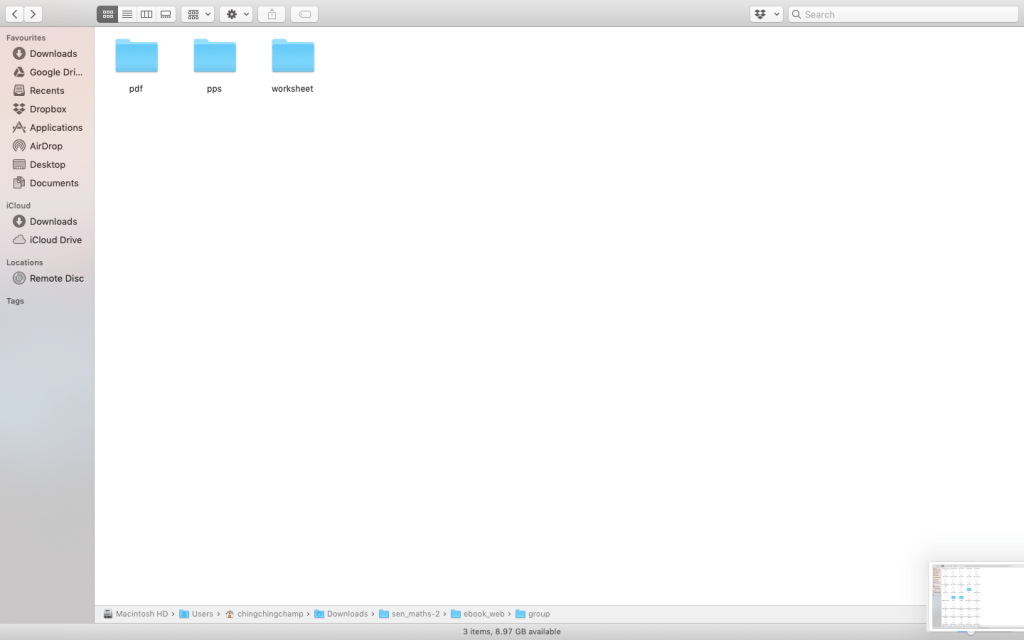Open the pps folder

click(214, 57)
